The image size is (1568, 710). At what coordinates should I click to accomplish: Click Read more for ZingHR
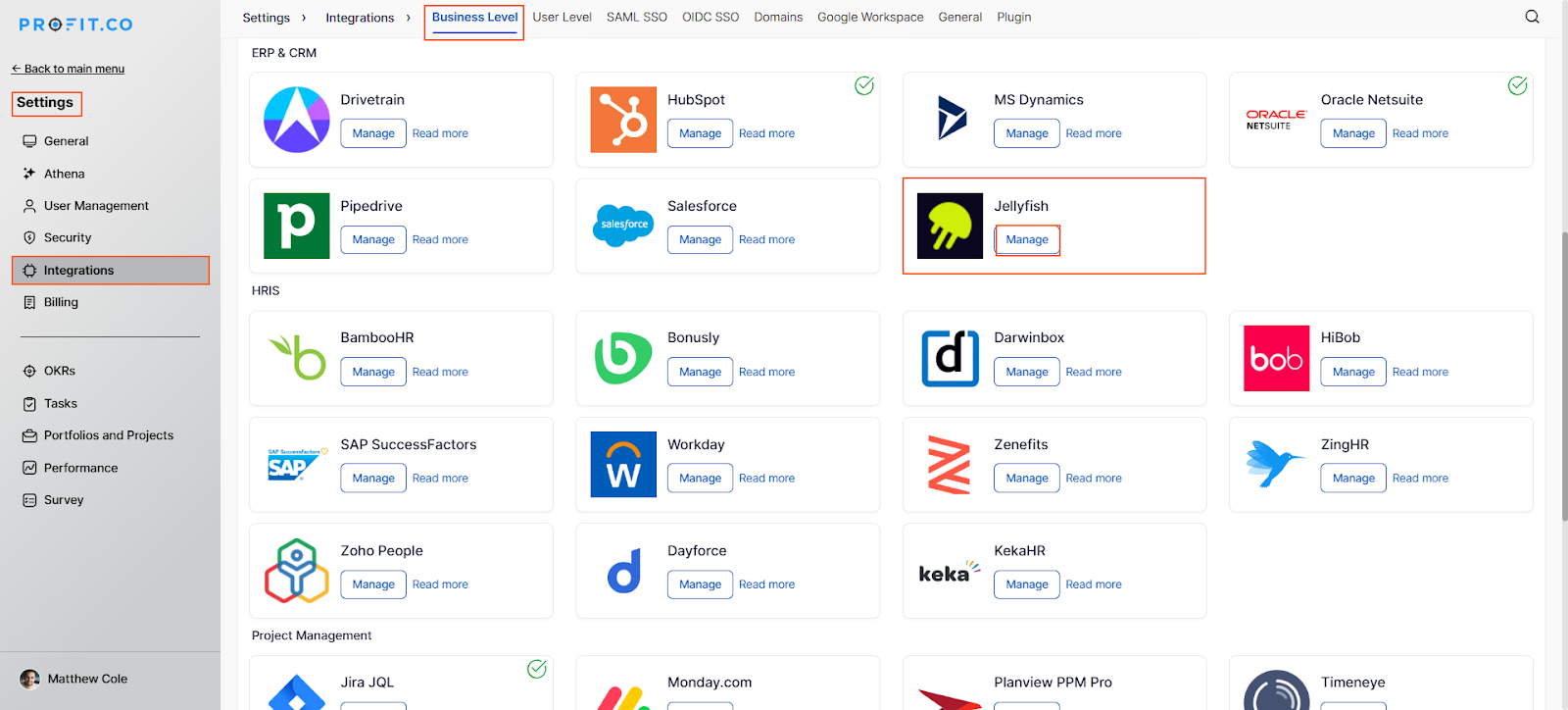pos(1420,479)
